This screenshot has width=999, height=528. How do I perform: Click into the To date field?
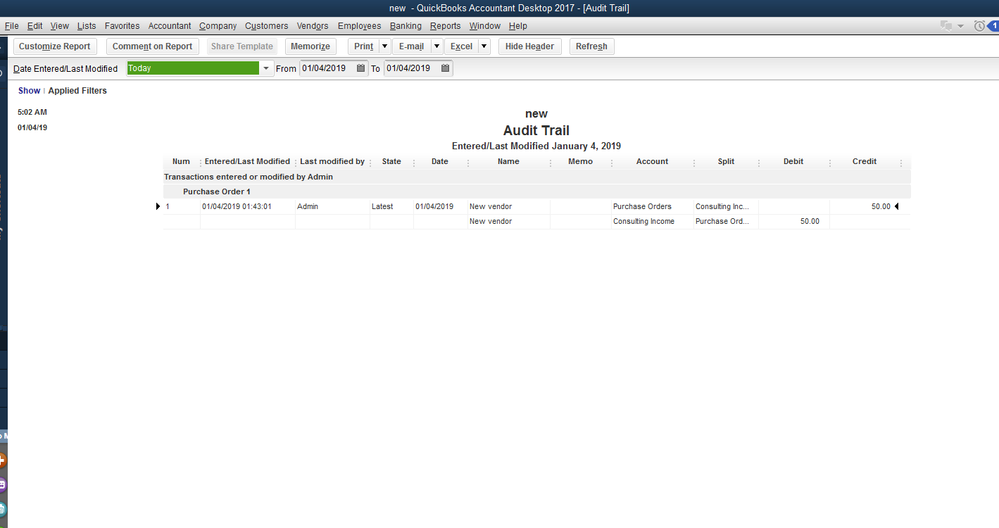[412, 68]
